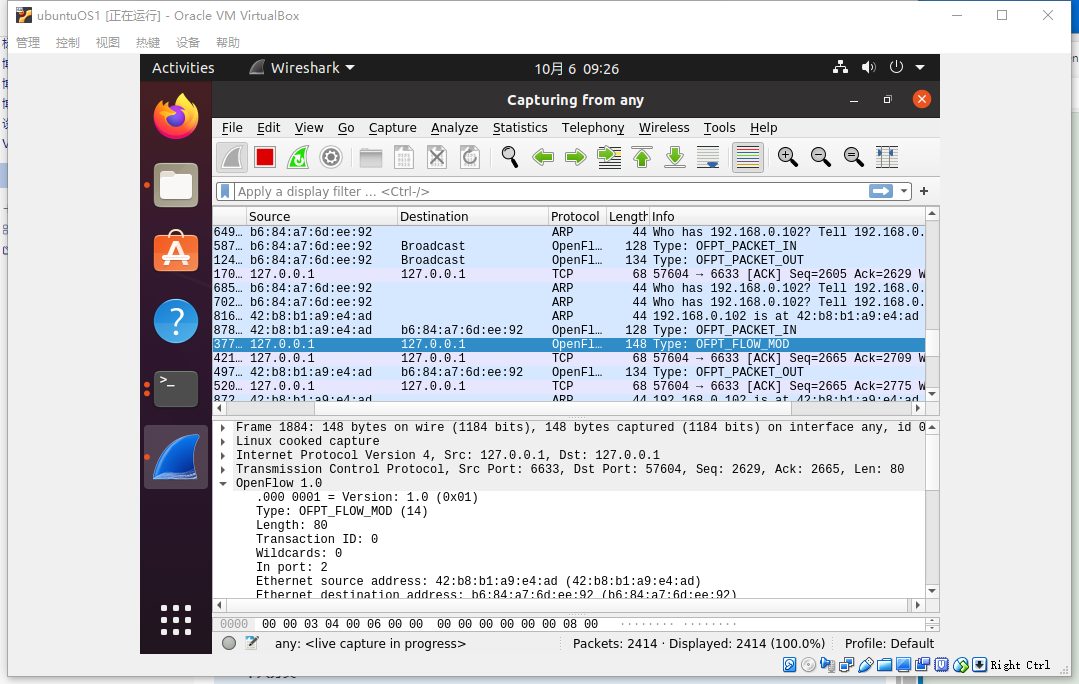
Task: Sort packets by Info column
Action: 787,216
